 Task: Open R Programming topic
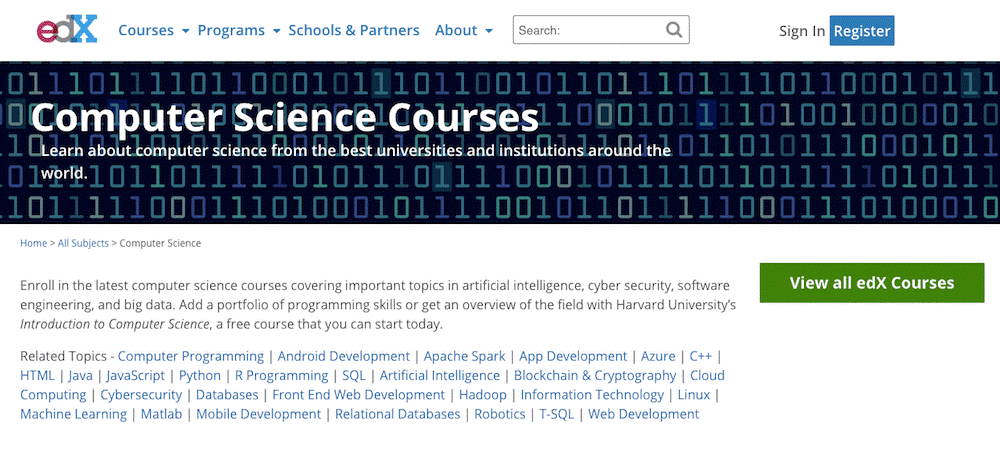[x=281, y=375]
